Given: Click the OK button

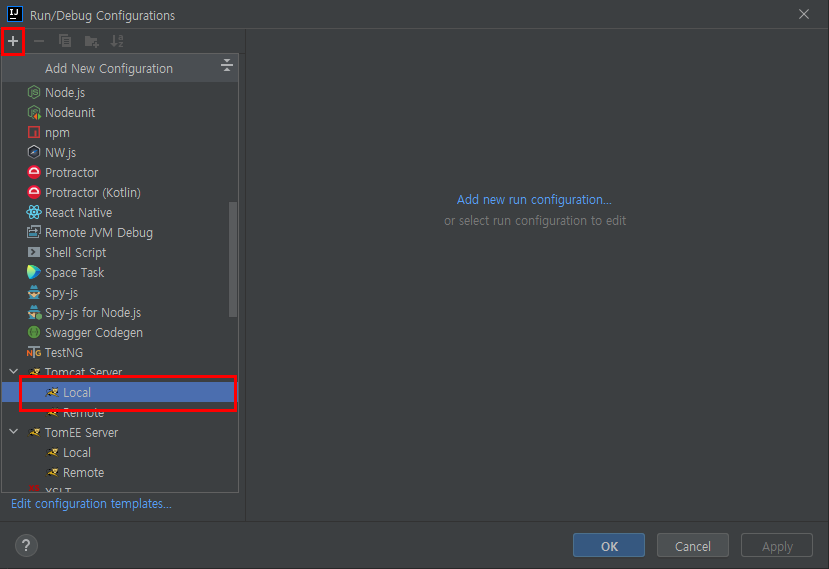Looking at the screenshot, I should [609, 545].
